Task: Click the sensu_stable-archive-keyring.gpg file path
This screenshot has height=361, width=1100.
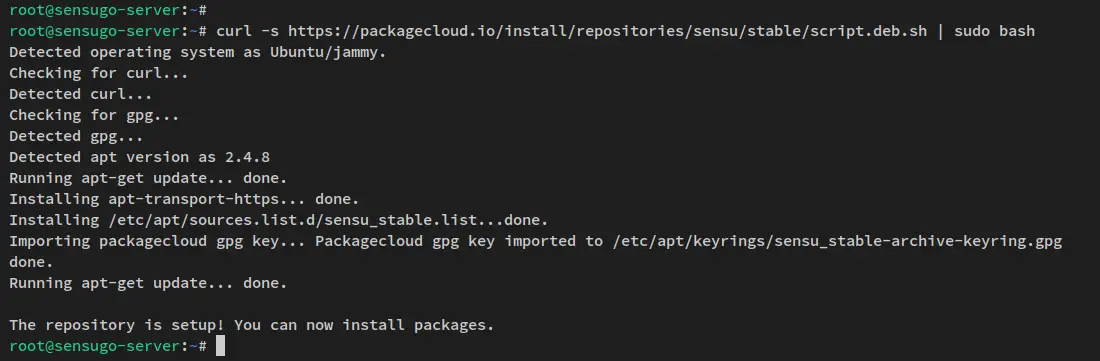Action: click(x=833, y=241)
